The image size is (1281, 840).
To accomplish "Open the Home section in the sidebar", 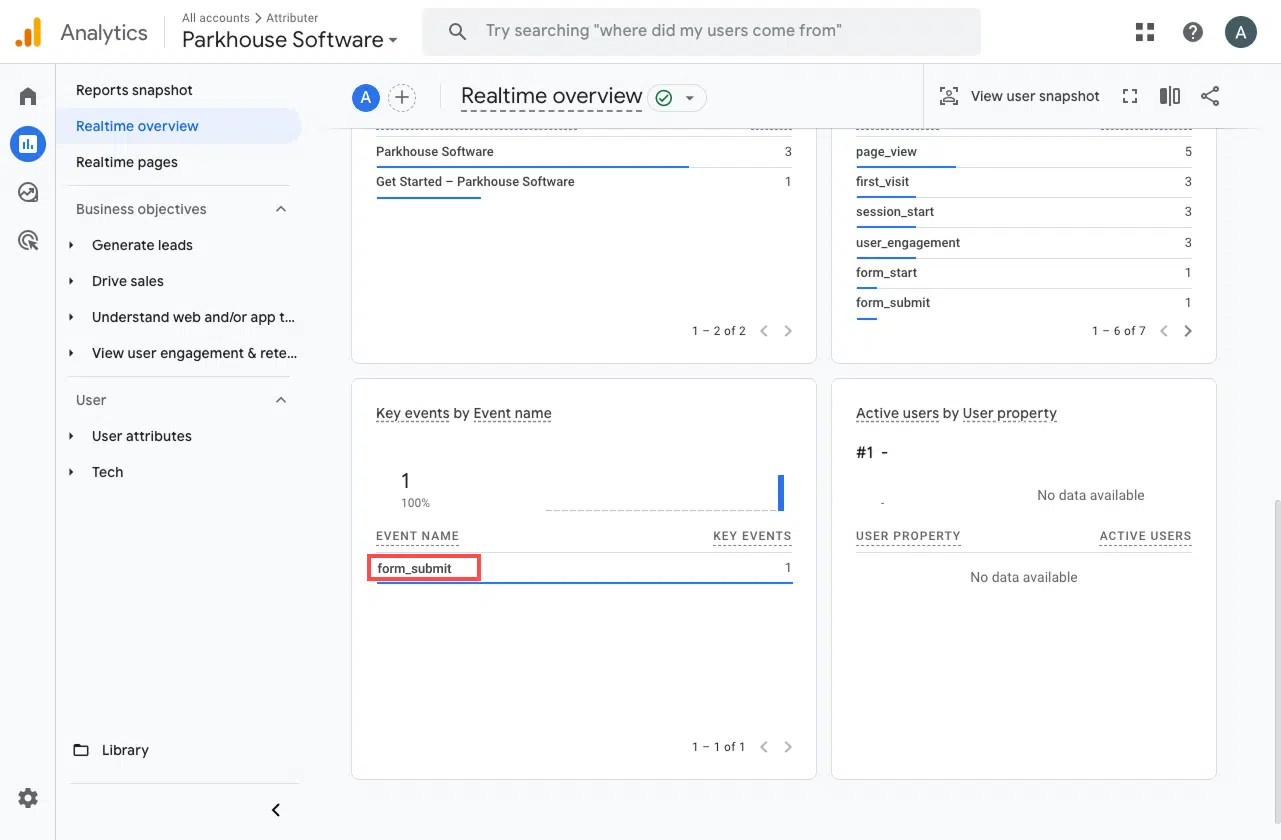I will (27, 95).
